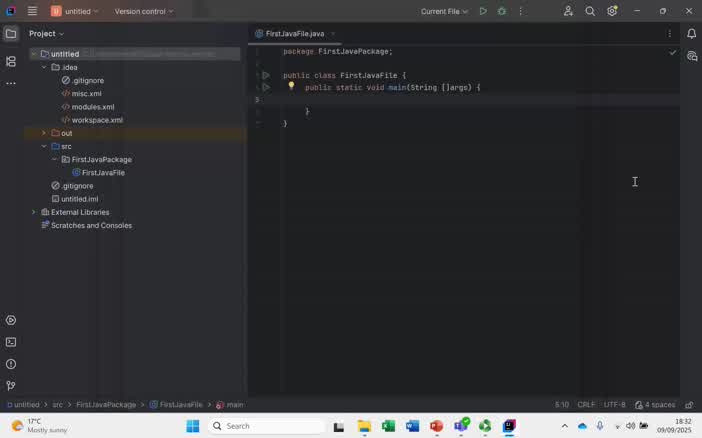The width and height of the screenshot is (702, 438).
Task: Open the untitled project dropdown
Action: click(75, 11)
